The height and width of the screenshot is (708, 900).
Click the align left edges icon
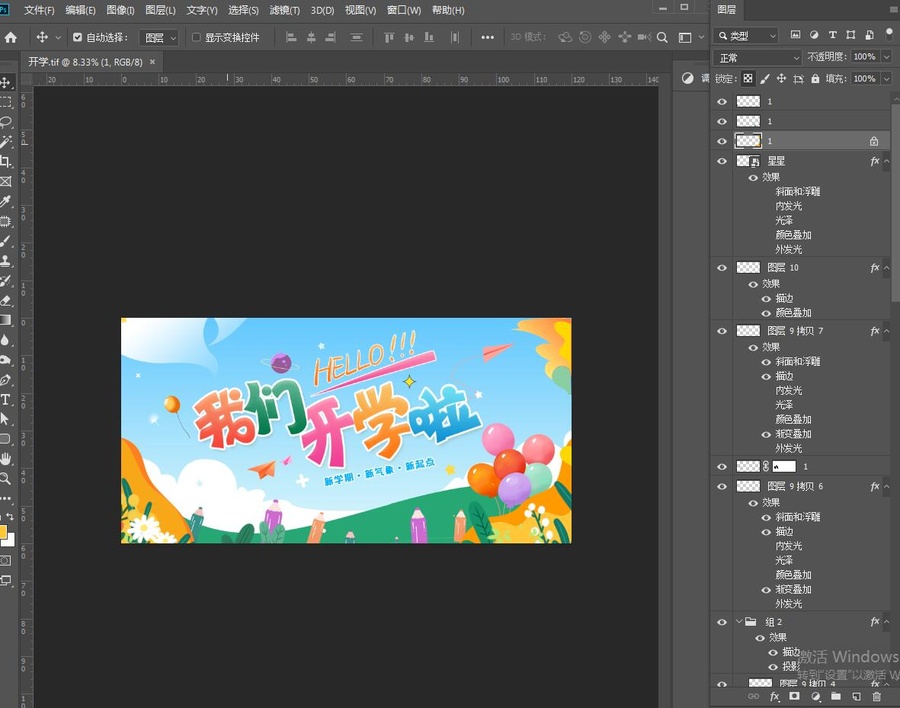click(x=292, y=37)
